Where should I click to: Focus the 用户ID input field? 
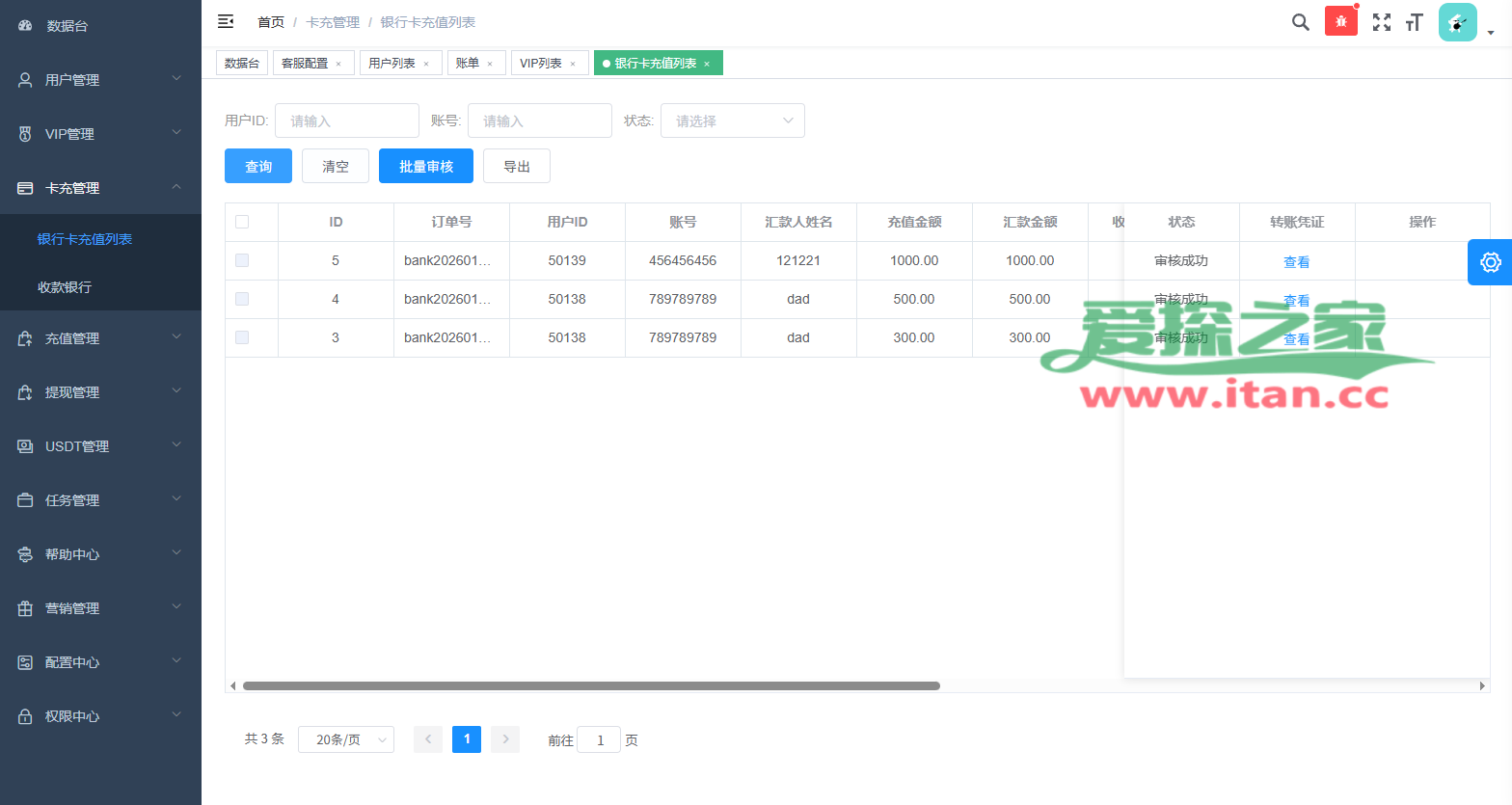(346, 121)
